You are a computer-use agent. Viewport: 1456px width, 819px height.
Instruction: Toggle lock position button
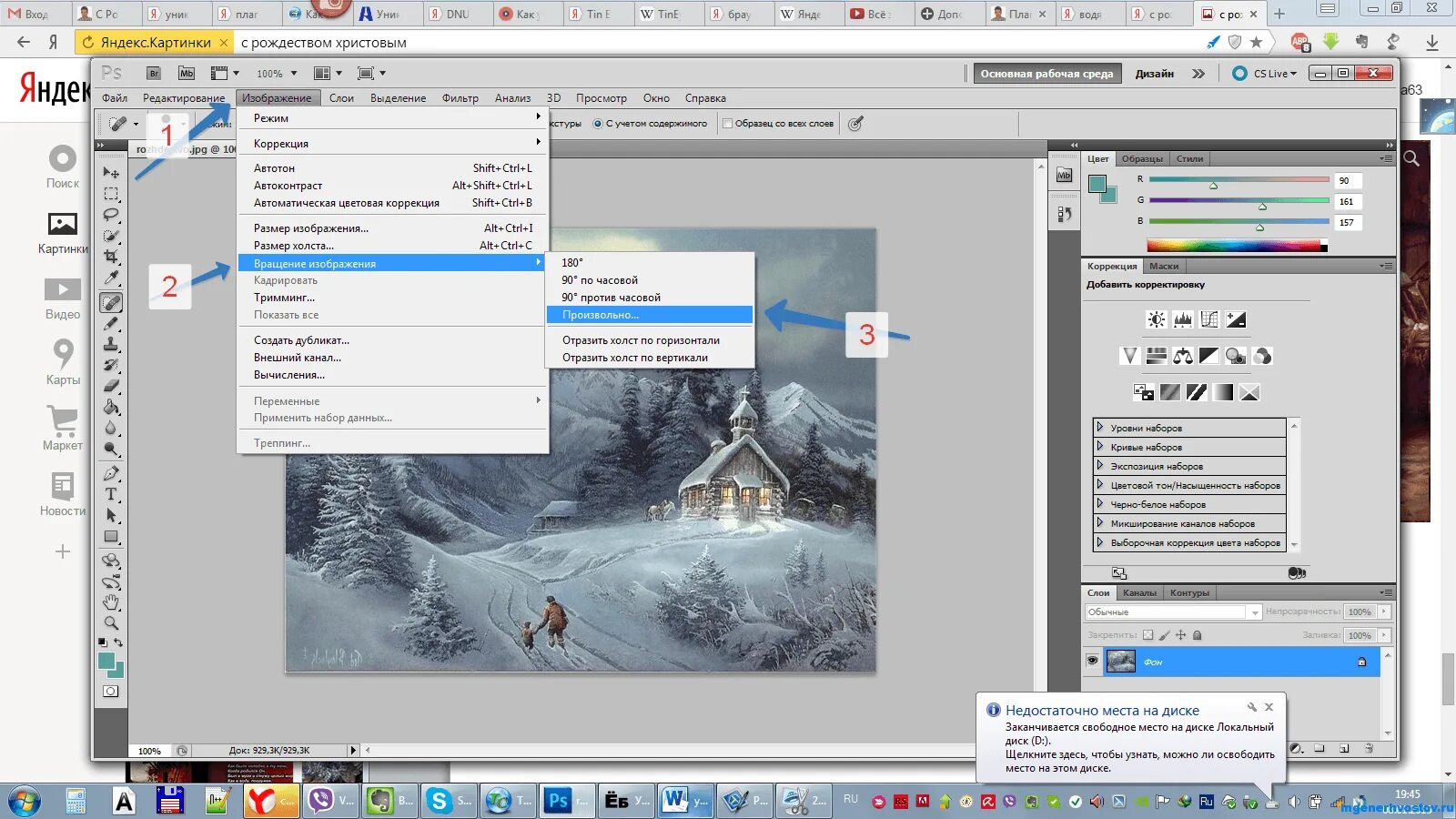click(x=1181, y=635)
